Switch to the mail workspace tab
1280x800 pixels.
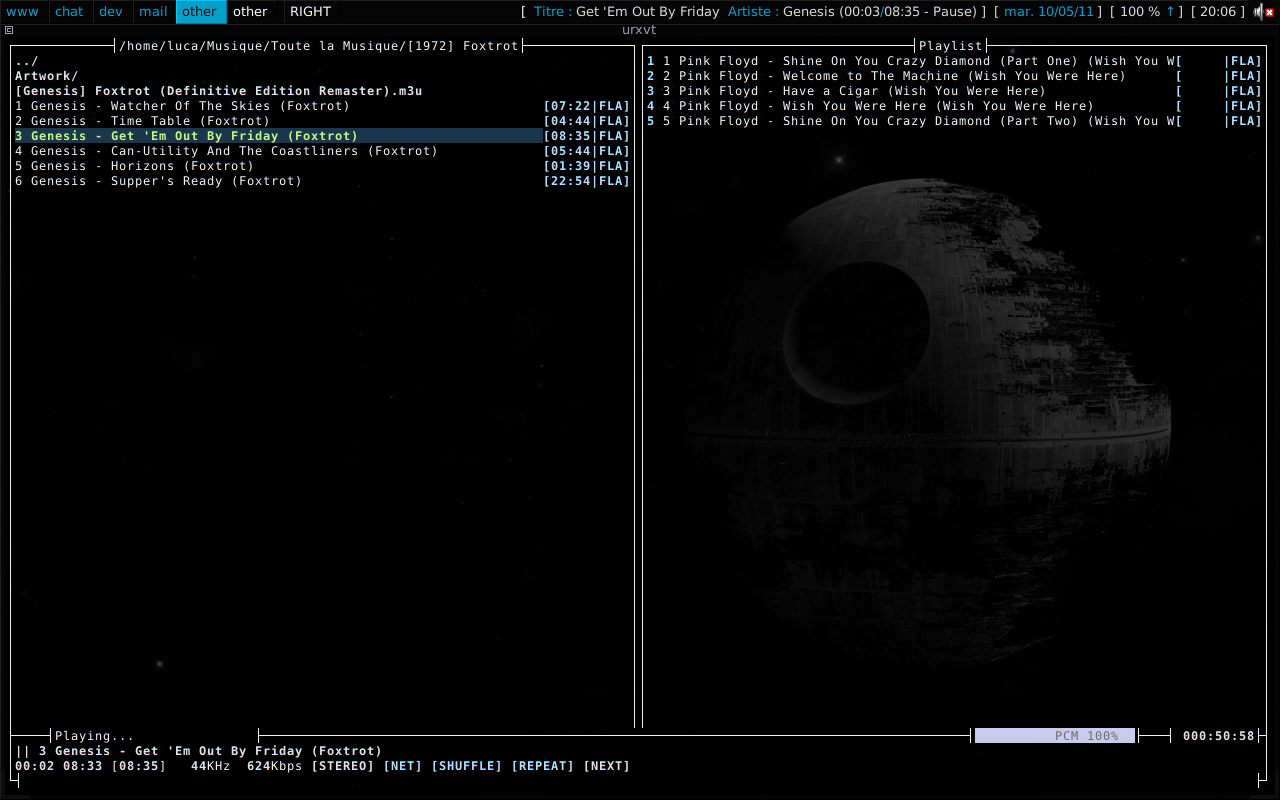(153, 12)
